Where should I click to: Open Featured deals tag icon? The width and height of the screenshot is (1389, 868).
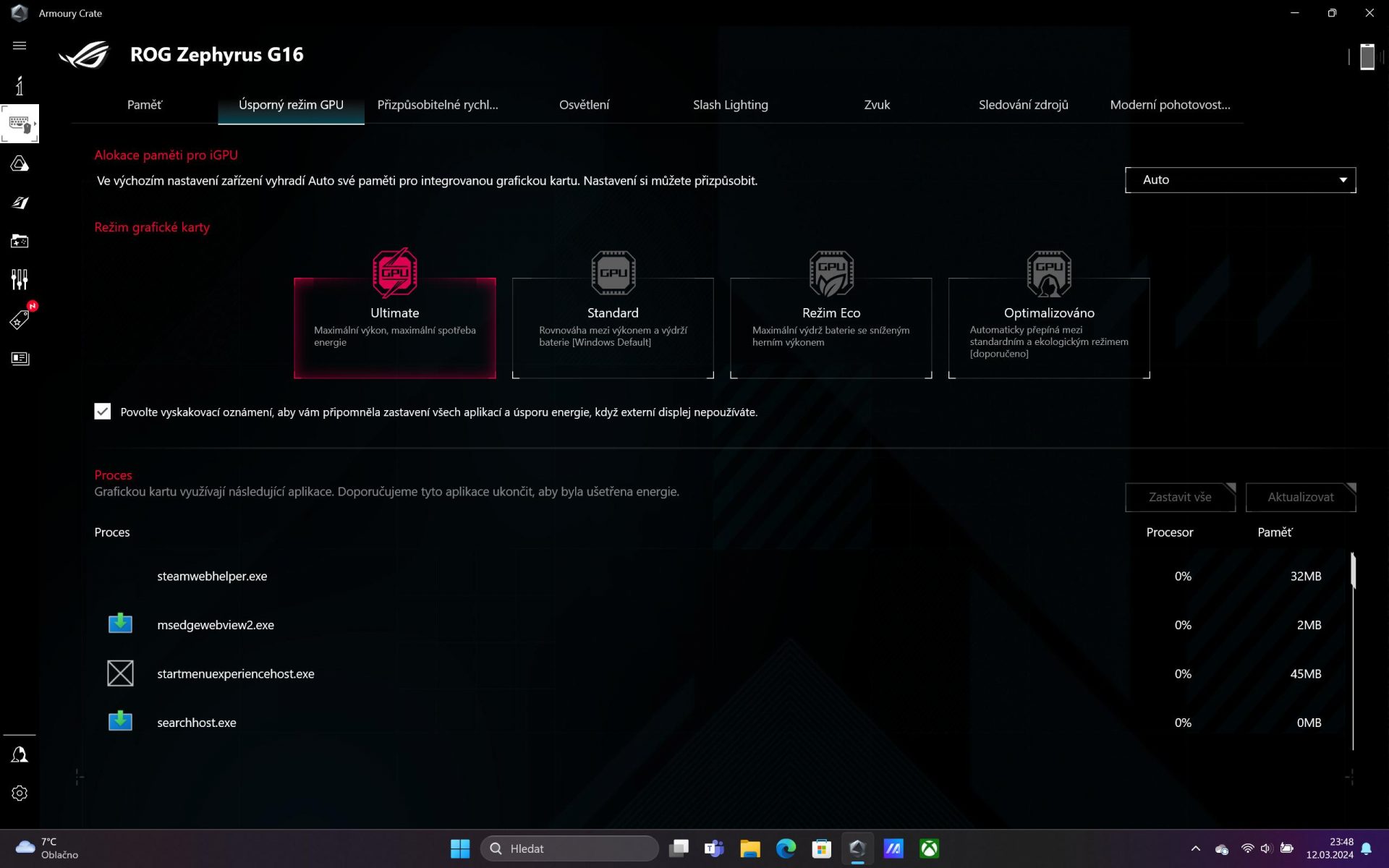20,319
